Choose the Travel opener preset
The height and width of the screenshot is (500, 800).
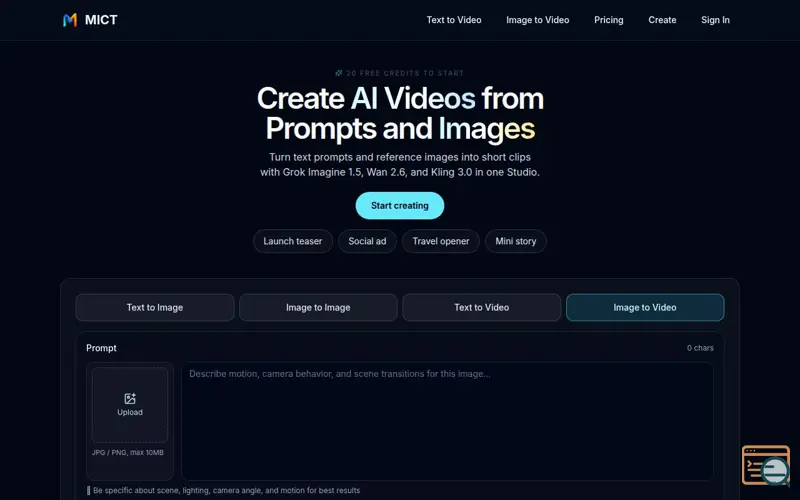click(x=441, y=241)
